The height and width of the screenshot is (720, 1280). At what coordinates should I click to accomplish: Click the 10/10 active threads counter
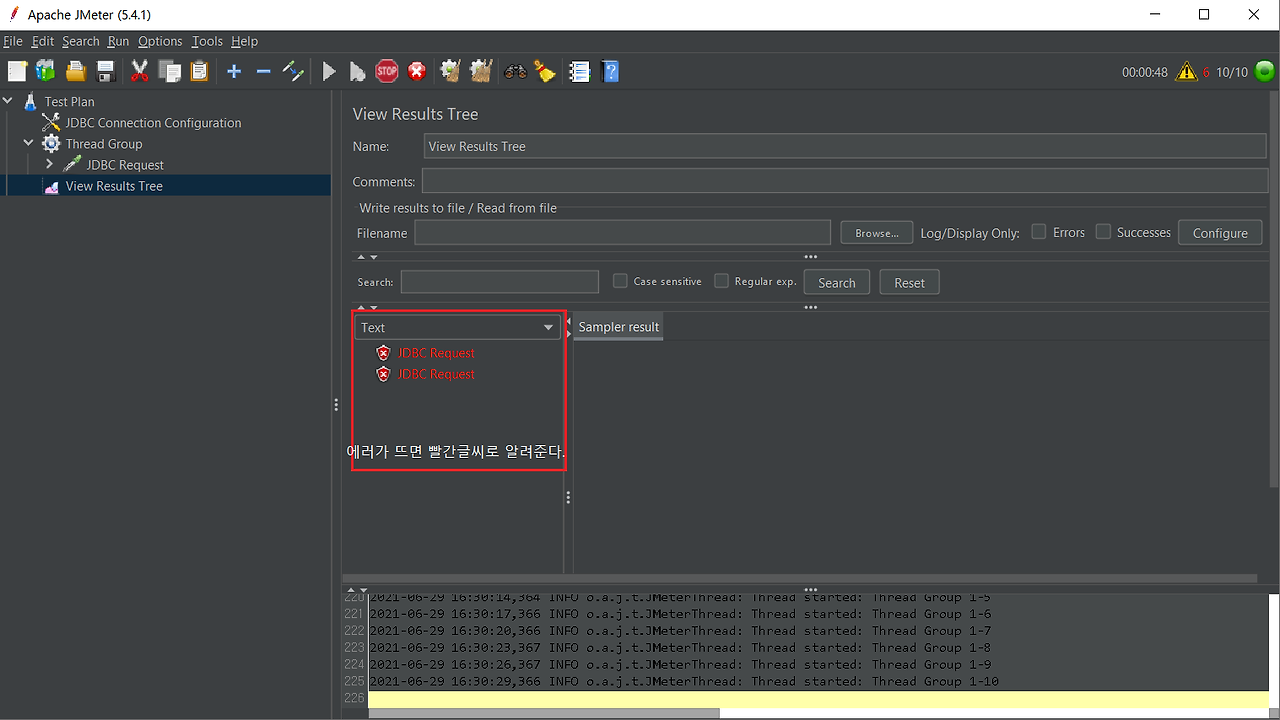pos(1232,72)
